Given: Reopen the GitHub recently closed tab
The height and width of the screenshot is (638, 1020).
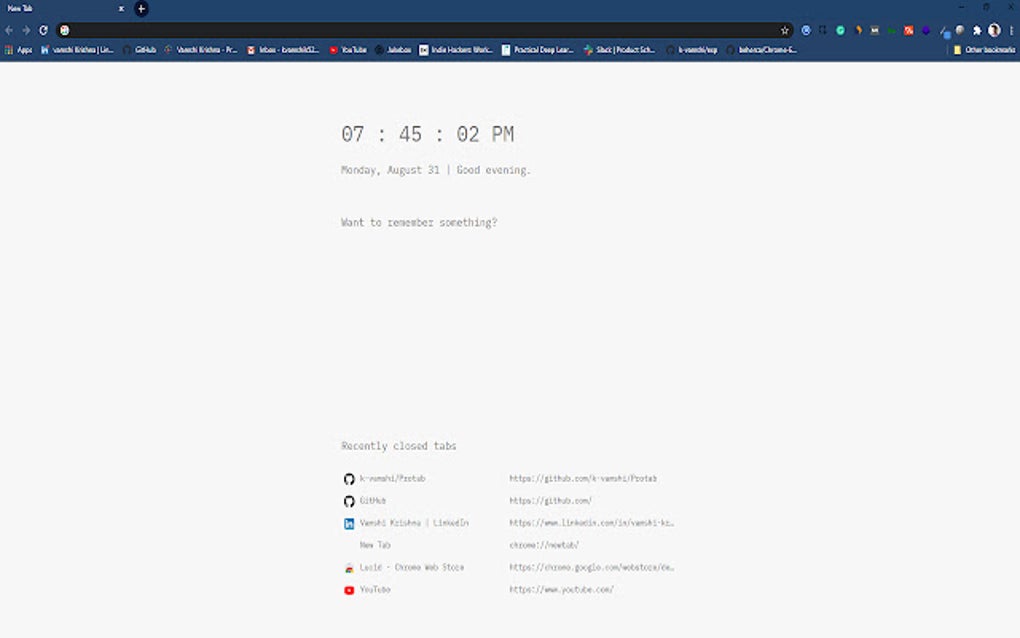Looking at the screenshot, I should pos(374,500).
